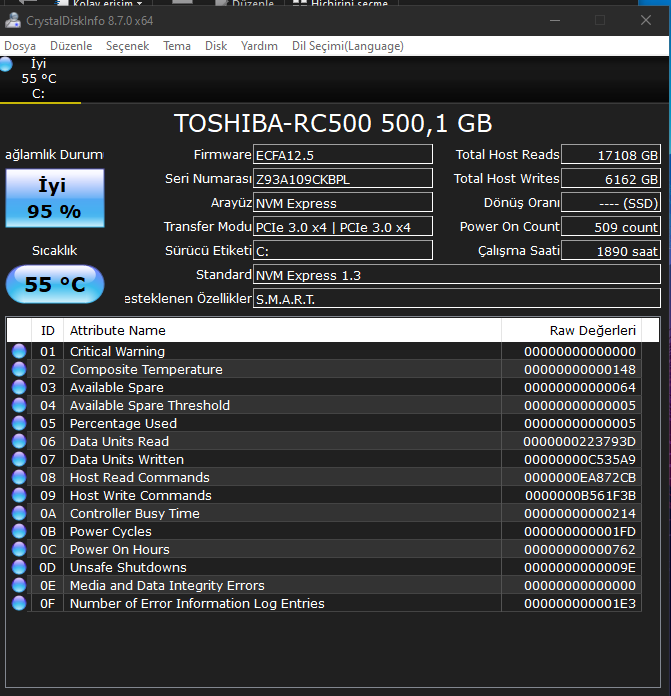Viewport: 671px width, 696px height.
Task: Click the status orb for Data Units Written
Action: pyautogui.click(x=19, y=459)
